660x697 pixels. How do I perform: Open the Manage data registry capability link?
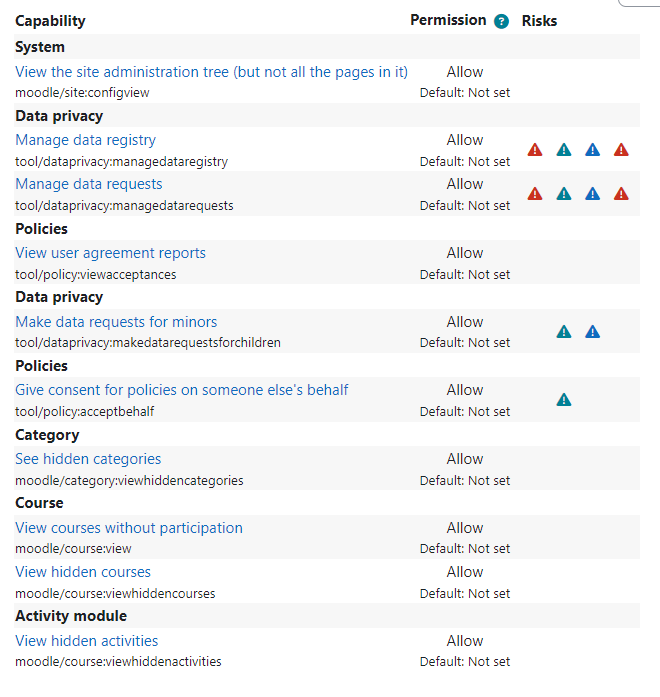pyautogui.click(x=85, y=140)
